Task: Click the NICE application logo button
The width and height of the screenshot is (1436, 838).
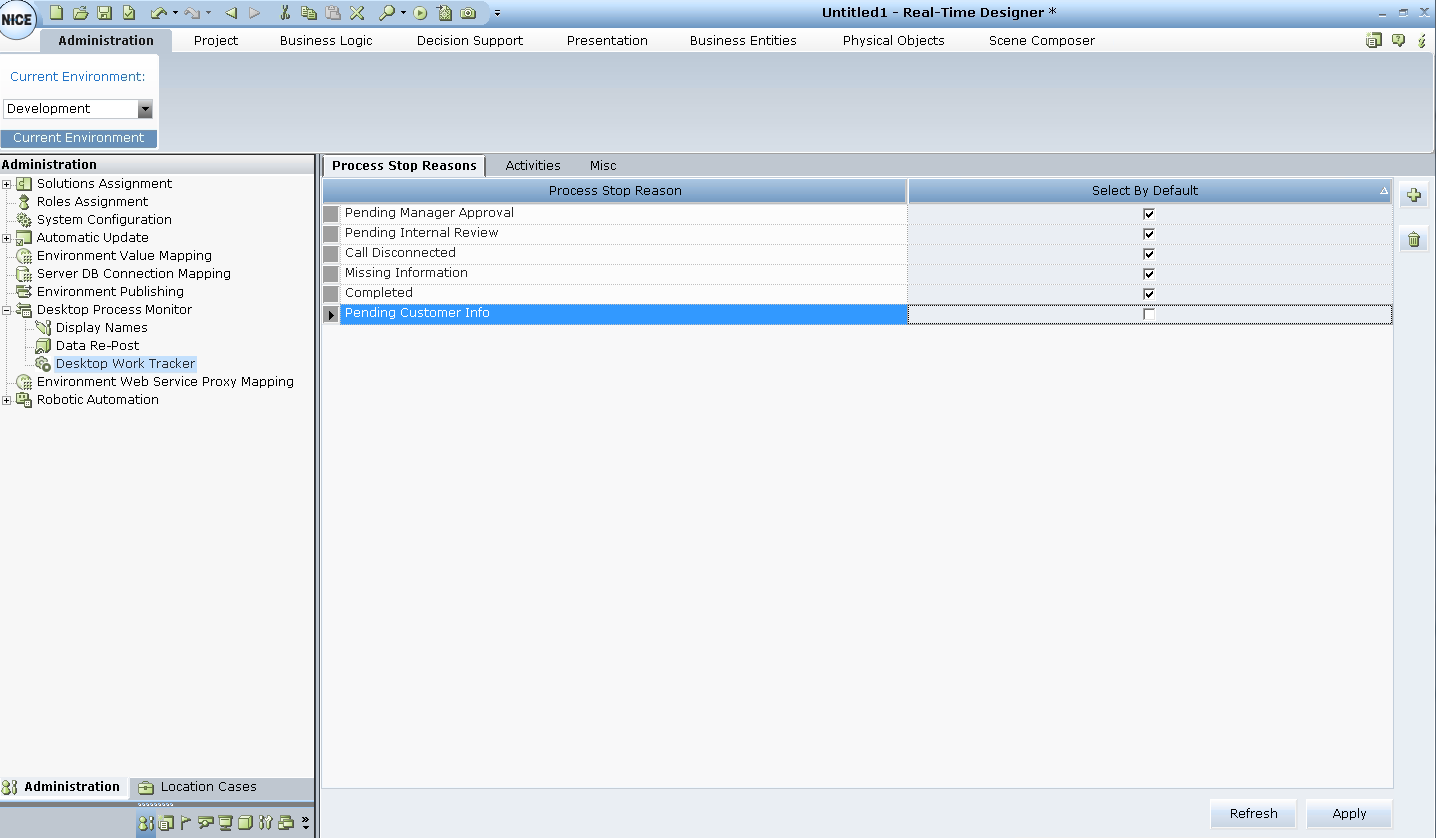Action: (17, 19)
